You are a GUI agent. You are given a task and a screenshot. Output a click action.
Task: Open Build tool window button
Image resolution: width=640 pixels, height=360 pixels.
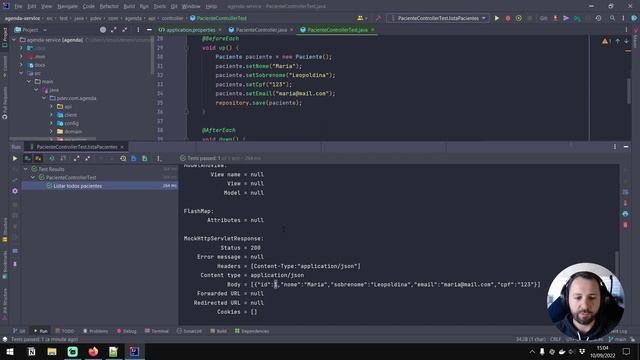pos(218,331)
